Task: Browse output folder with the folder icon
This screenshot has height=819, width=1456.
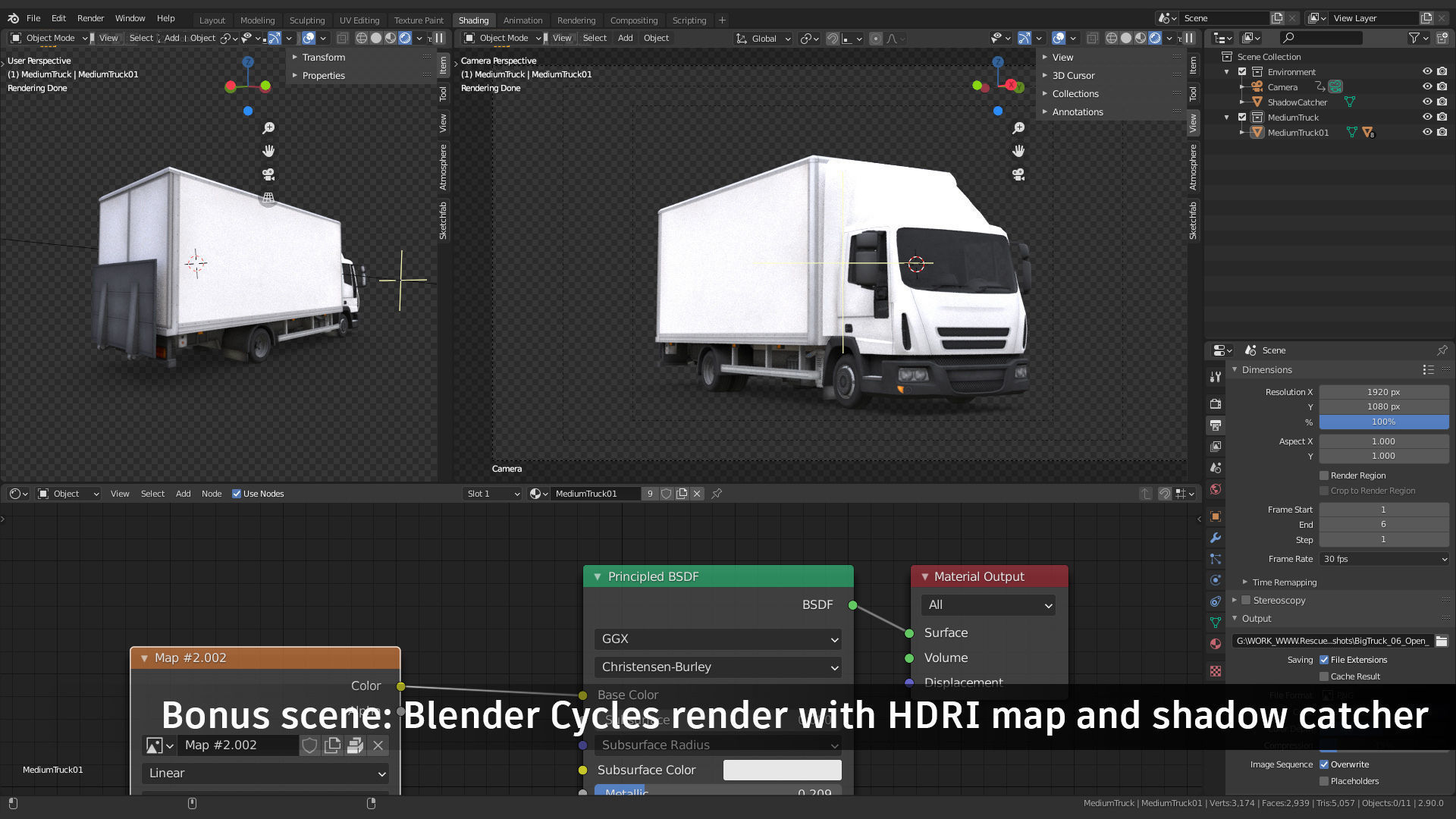Action: 1442,641
